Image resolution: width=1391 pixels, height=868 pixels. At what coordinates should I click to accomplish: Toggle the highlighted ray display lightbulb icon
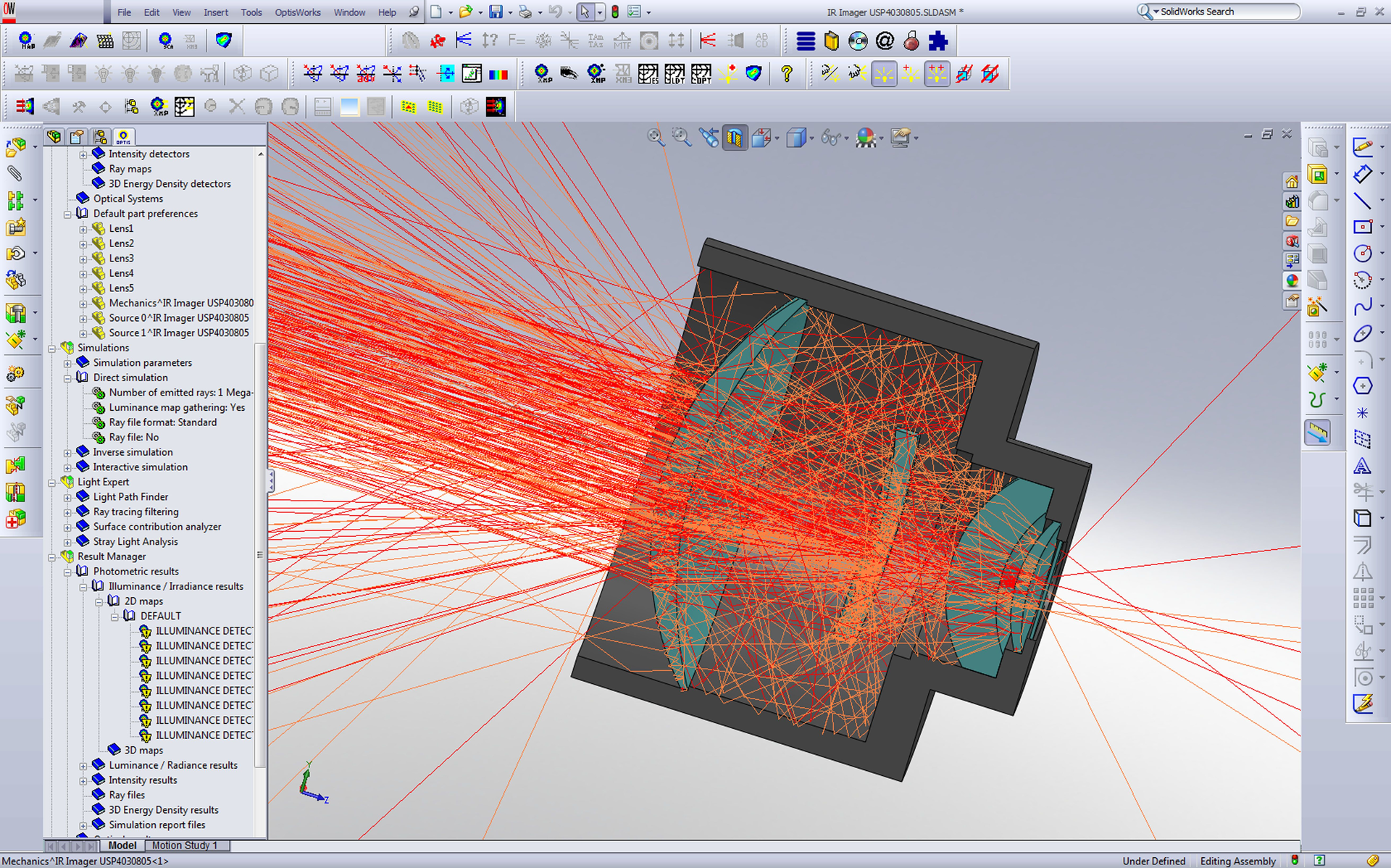pyautogui.click(x=884, y=73)
